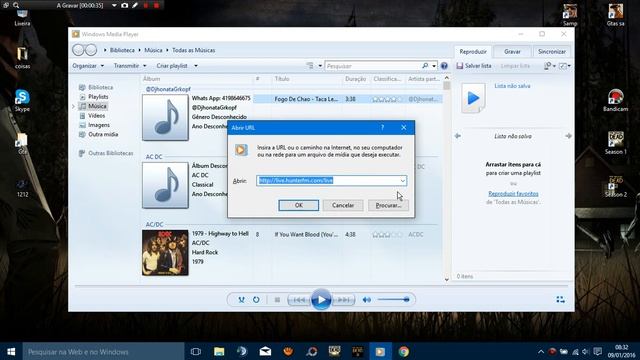Open the Biblioteca breadcrumb
This screenshot has width=640, height=360.
(x=122, y=50)
